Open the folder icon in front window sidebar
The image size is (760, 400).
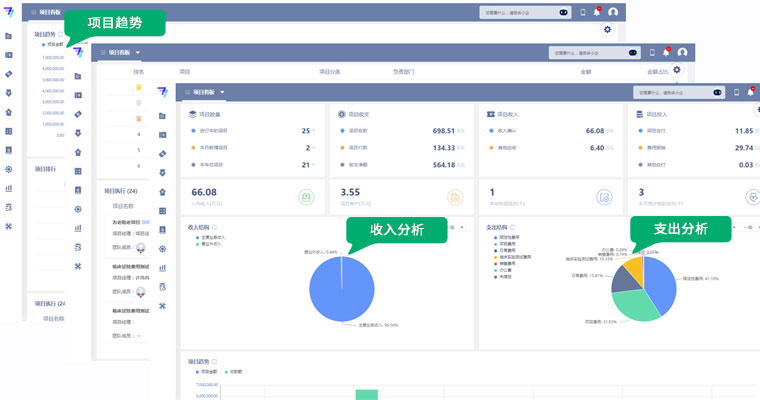click(162, 115)
